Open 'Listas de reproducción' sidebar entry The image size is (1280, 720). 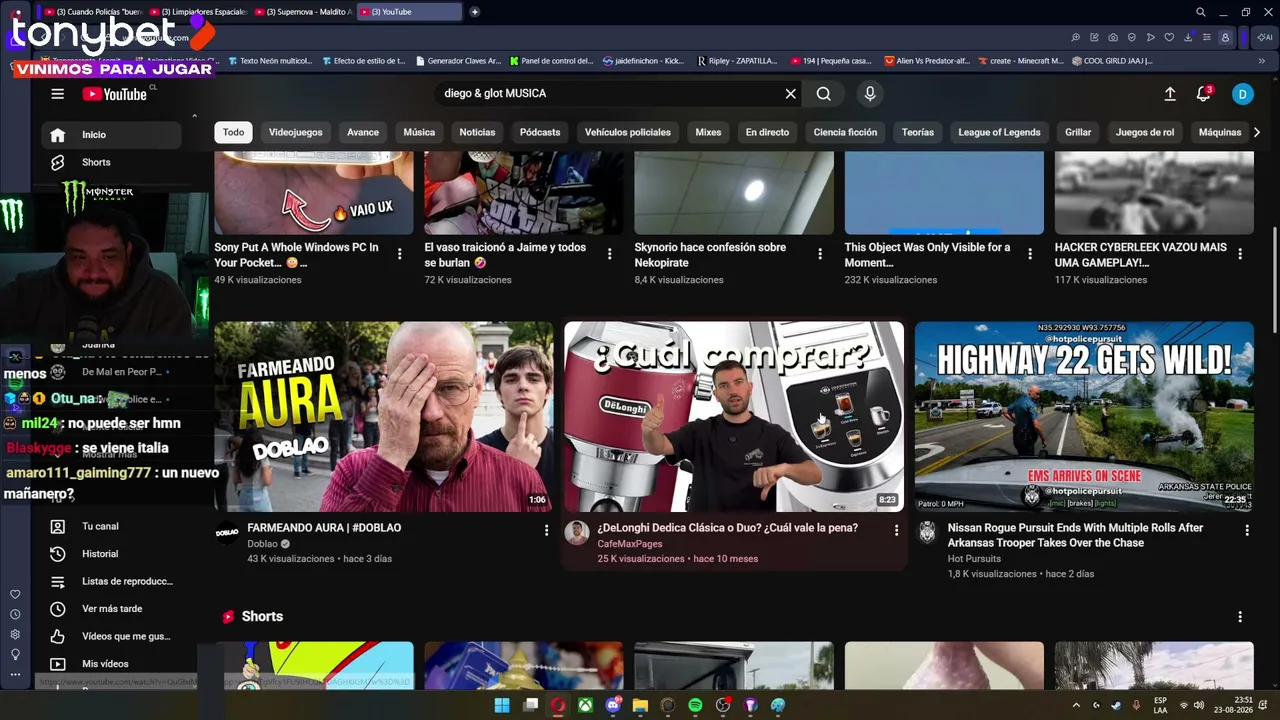(112, 581)
